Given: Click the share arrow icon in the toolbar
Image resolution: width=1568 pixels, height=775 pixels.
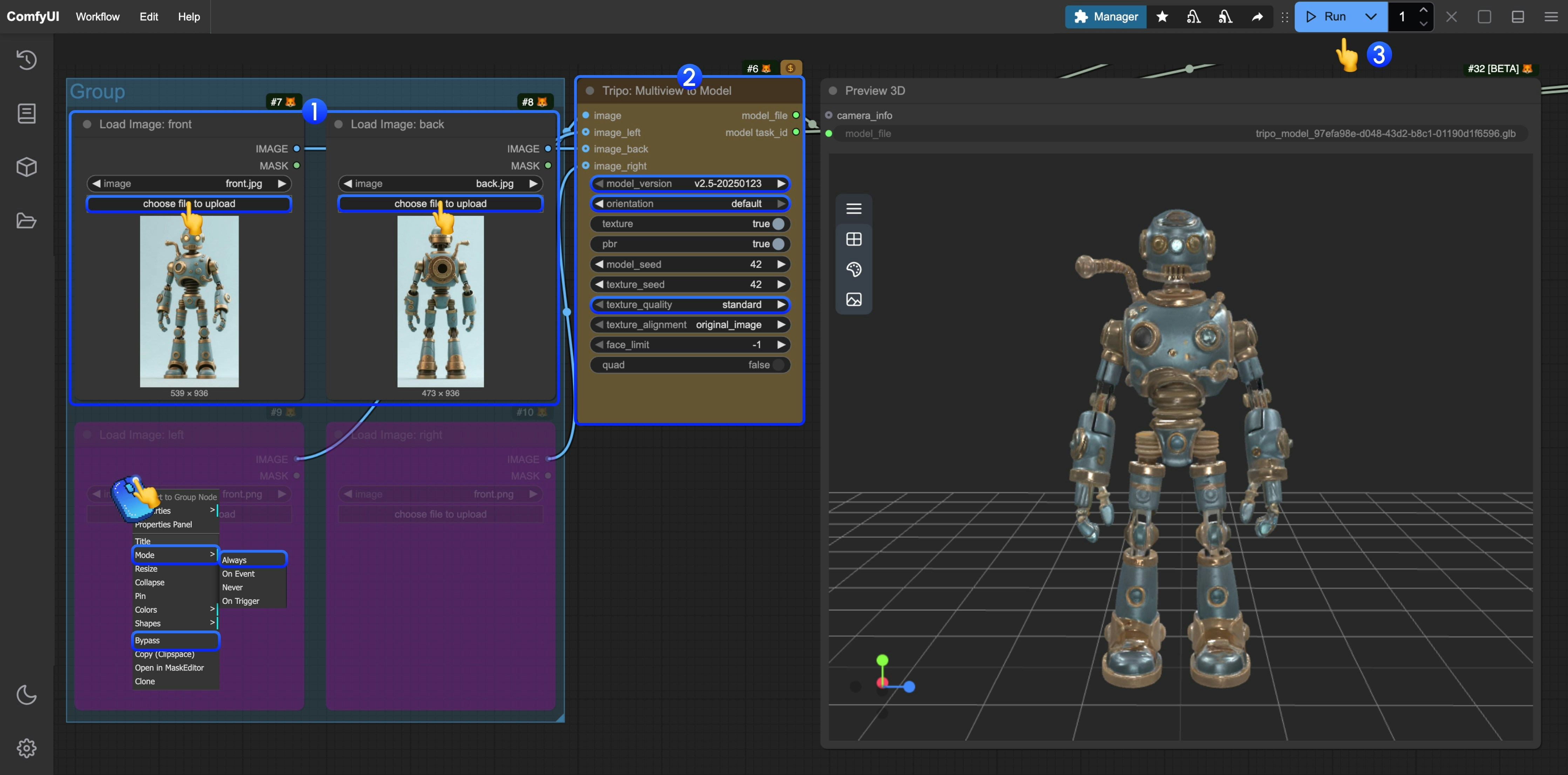Looking at the screenshot, I should [x=1257, y=16].
